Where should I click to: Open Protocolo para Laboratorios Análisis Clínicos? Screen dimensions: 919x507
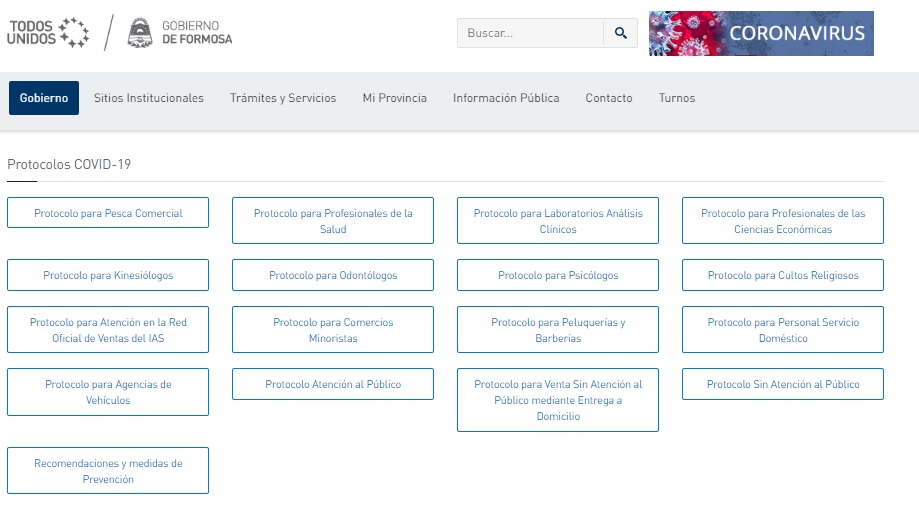tap(558, 220)
